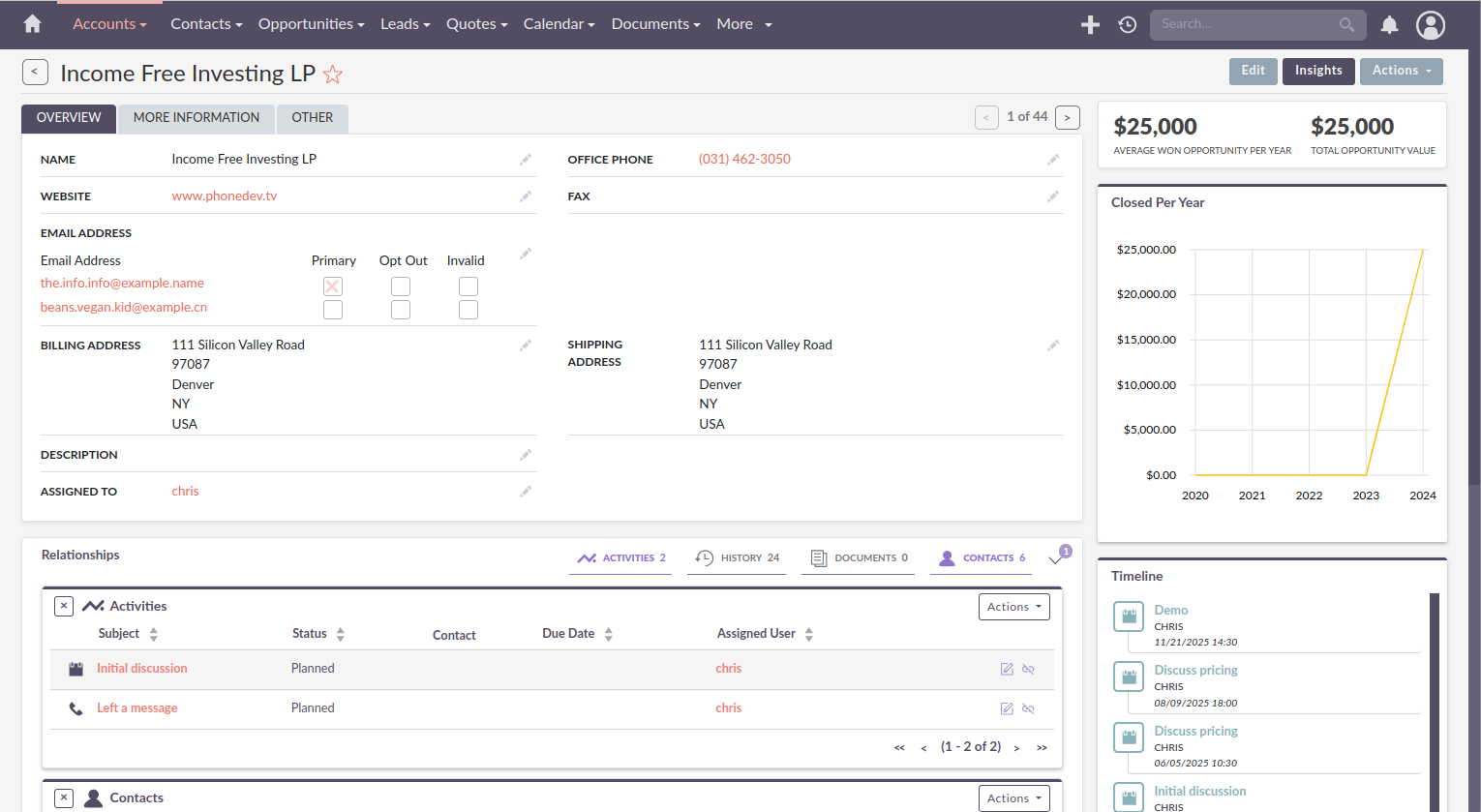1481x812 pixels.
Task: Enable Opt Out for beans.vegan.kid@example.cn
Action: (x=400, y=309)
